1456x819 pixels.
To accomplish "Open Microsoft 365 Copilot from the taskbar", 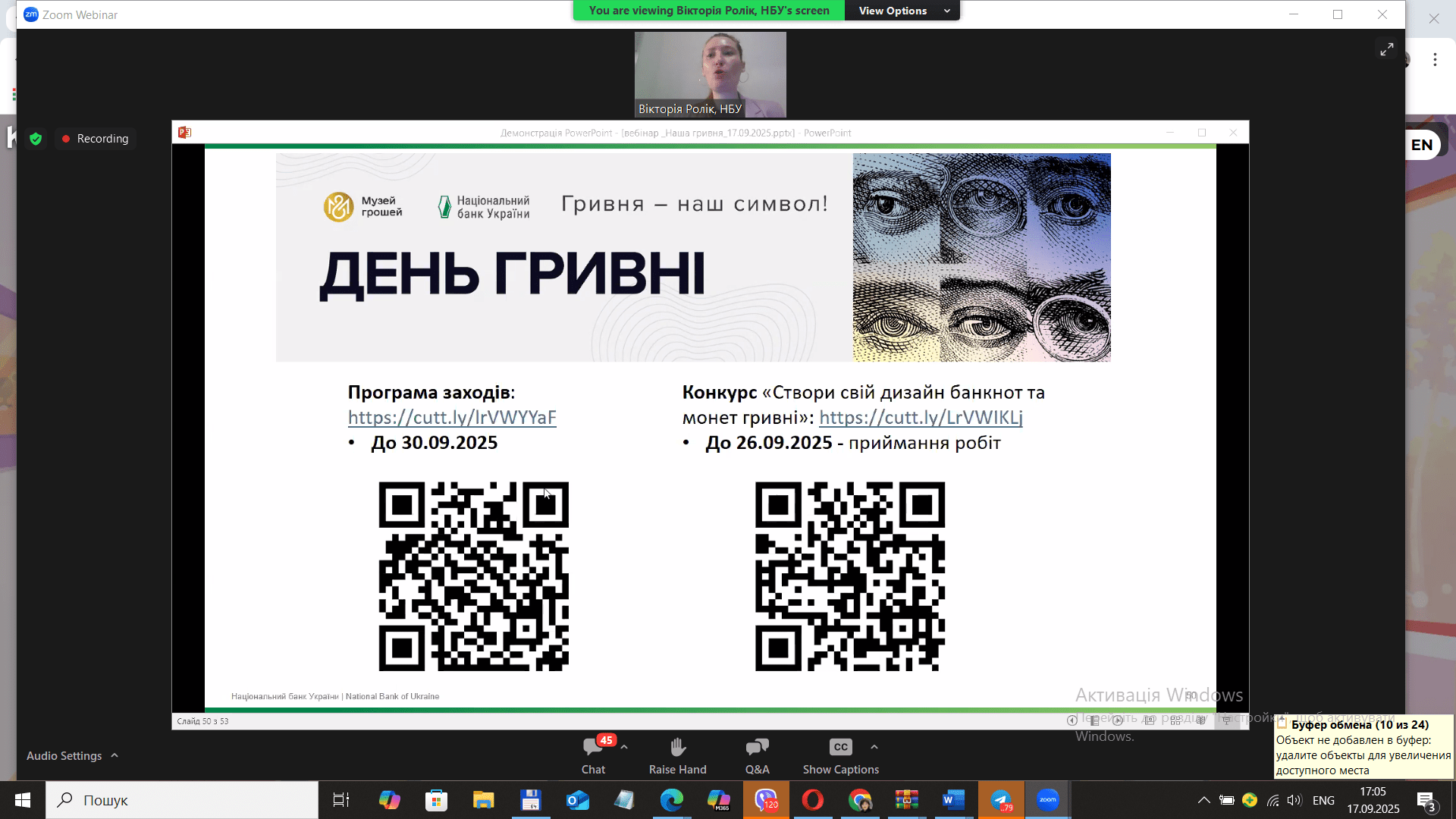I will tap(718, 800).
